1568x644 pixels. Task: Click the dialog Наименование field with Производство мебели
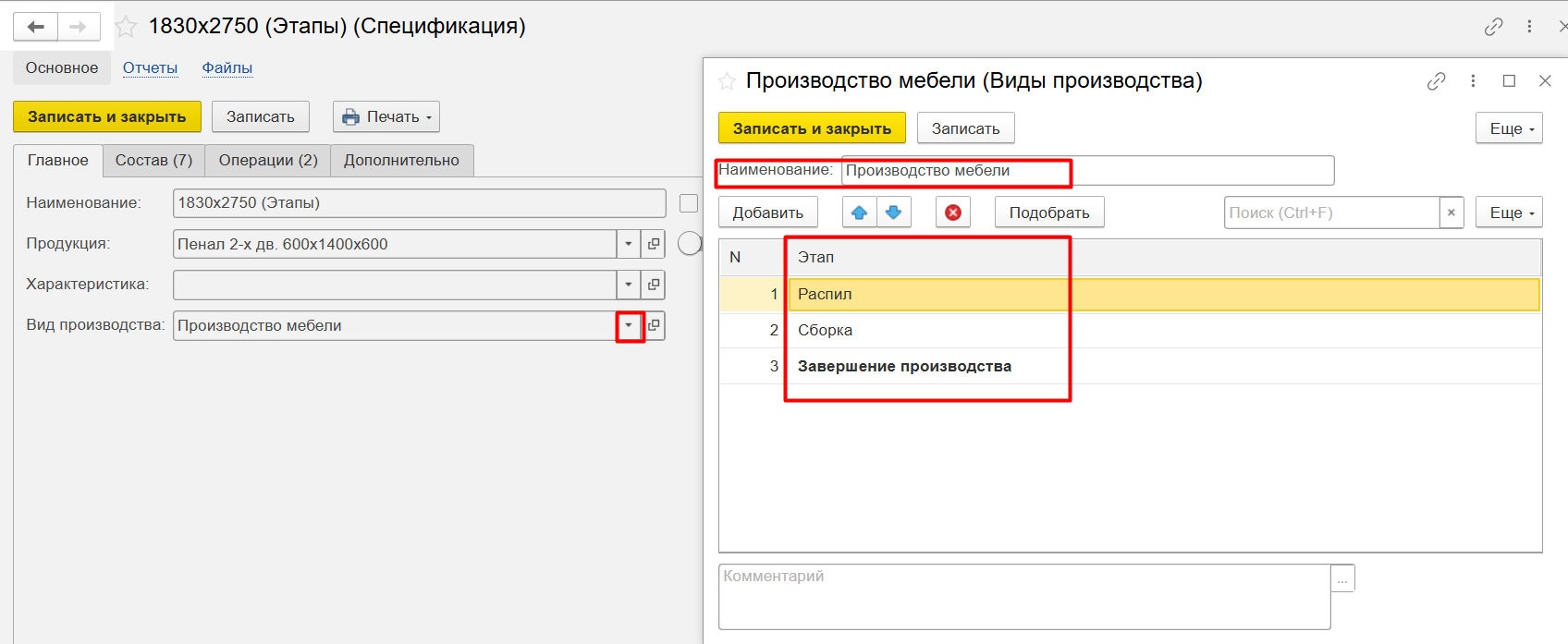(x=1087, y=171)
